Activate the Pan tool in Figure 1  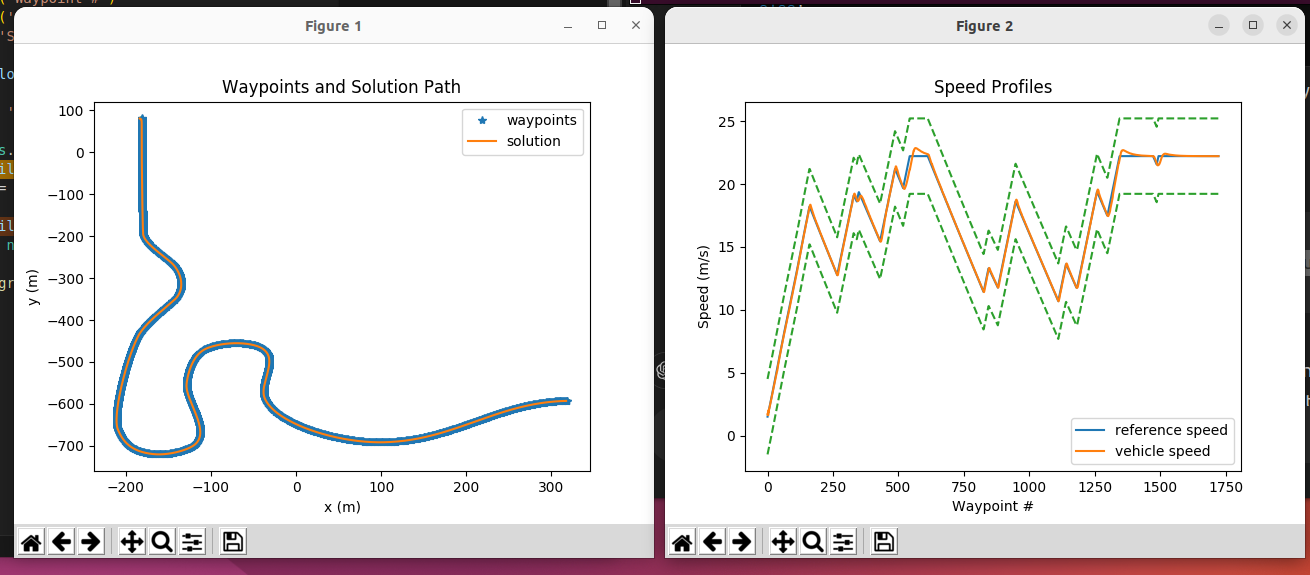point(131,542)
